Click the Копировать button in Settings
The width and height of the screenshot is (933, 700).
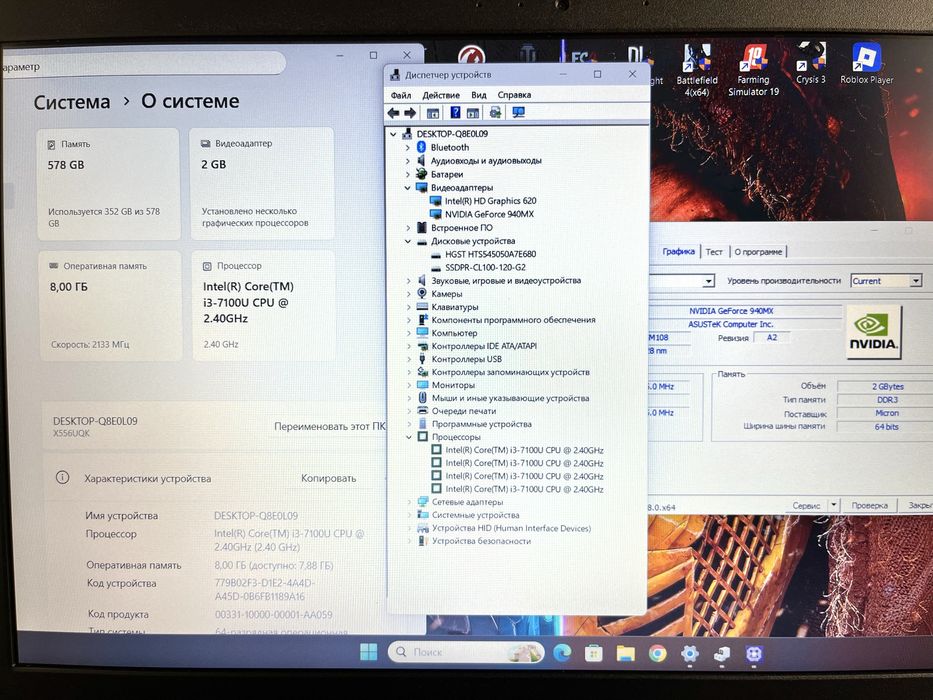[x=328, y=478]
